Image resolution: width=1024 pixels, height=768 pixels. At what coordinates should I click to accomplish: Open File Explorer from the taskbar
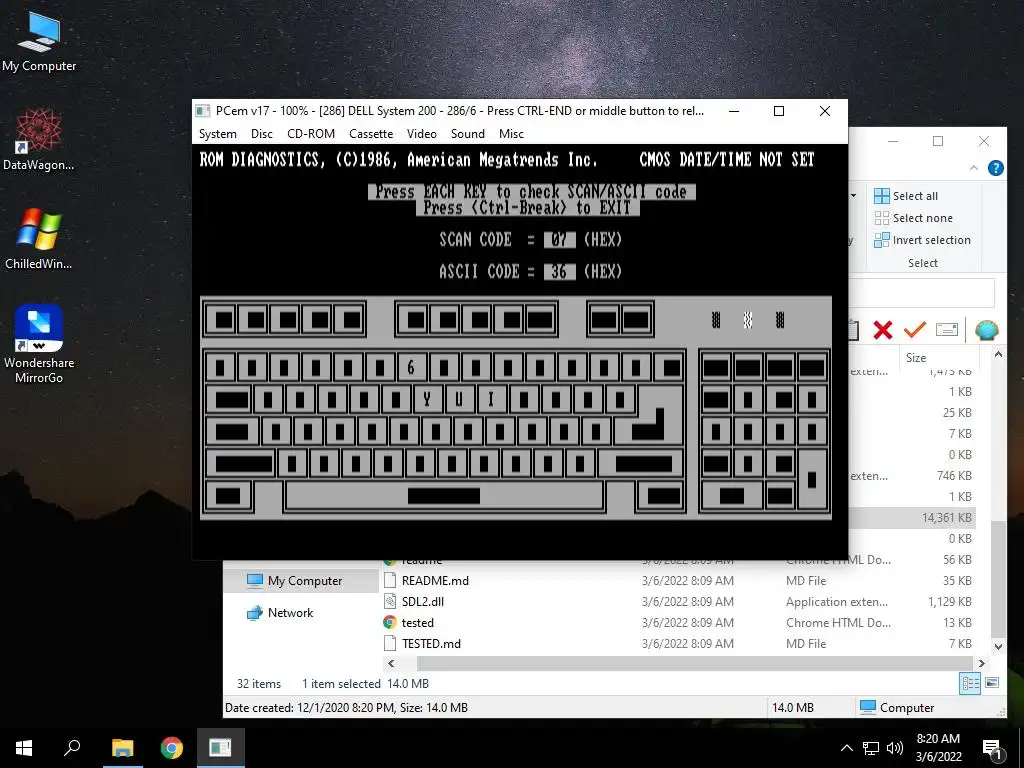122,748
